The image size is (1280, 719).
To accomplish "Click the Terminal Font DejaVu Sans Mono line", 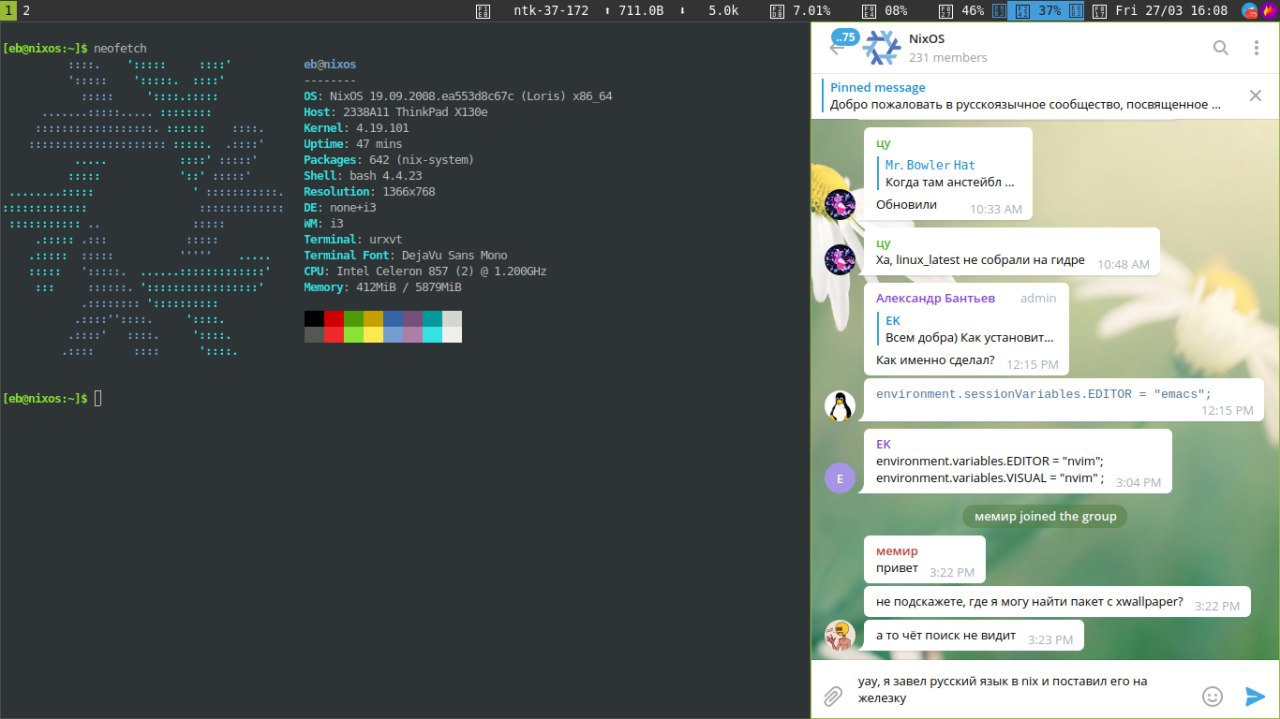I will [405, 255].
